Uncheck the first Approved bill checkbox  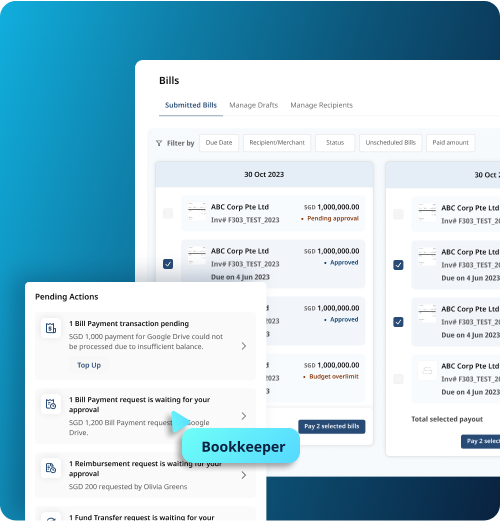168,264
